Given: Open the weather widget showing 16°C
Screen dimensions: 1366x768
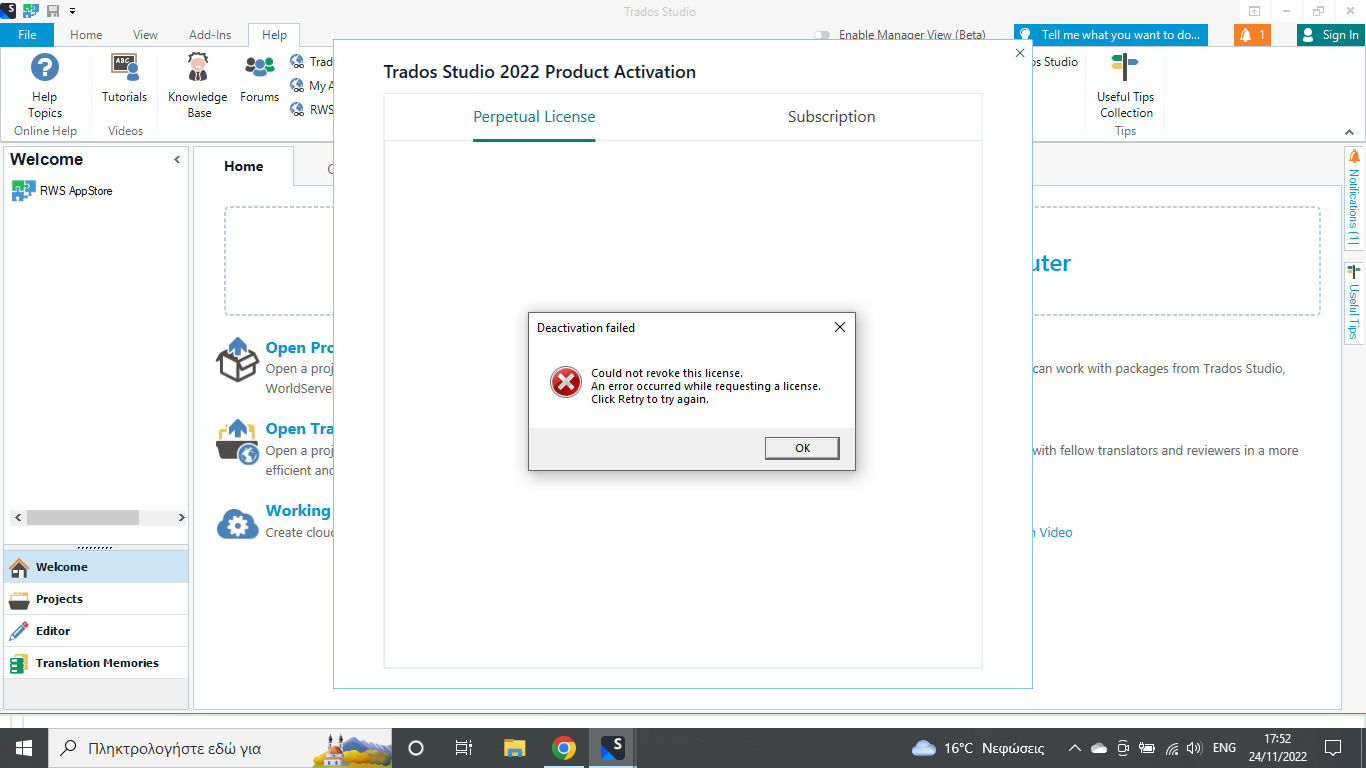Looking at the screenshot, I should pyautogui.click(x=978, y=748).
